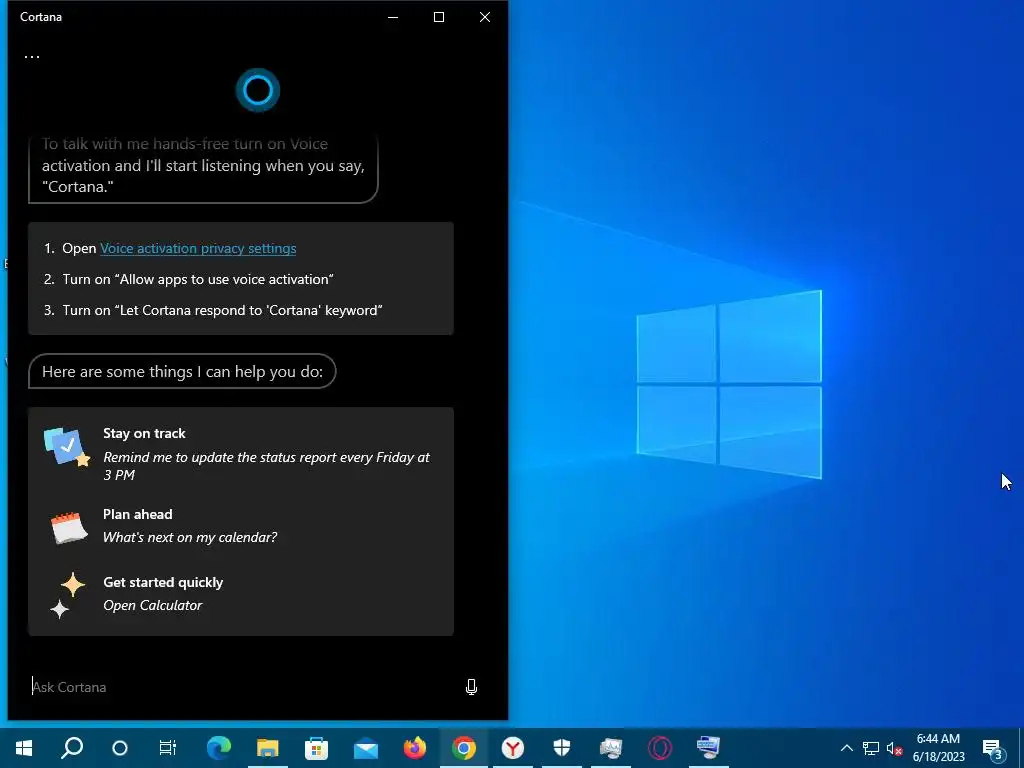This screenshot has width=1024, height=768.
Task: Click the Stay on track checklist icon
Action: point(67,447)
